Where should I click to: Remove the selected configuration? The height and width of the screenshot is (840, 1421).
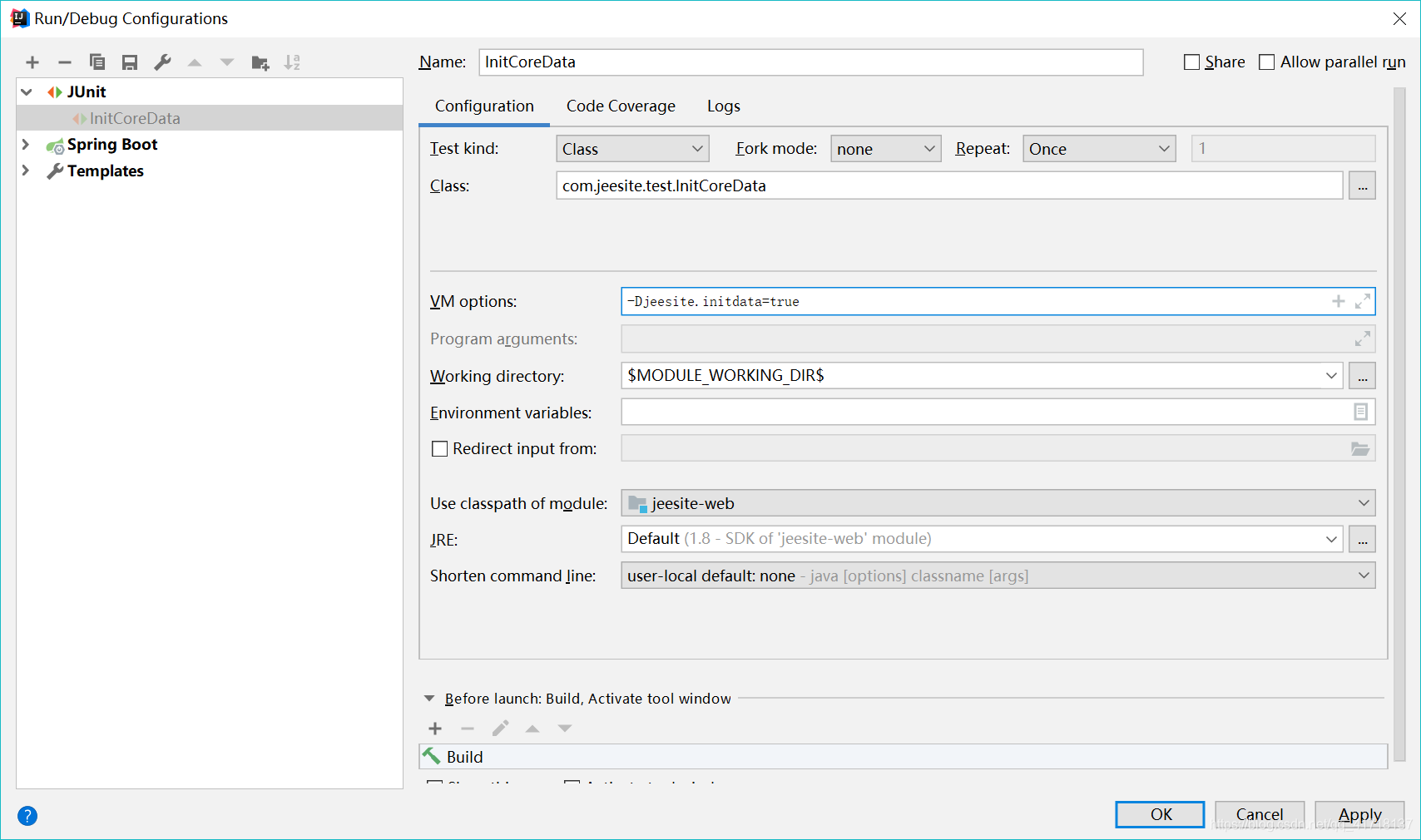[x=65, y=62]
